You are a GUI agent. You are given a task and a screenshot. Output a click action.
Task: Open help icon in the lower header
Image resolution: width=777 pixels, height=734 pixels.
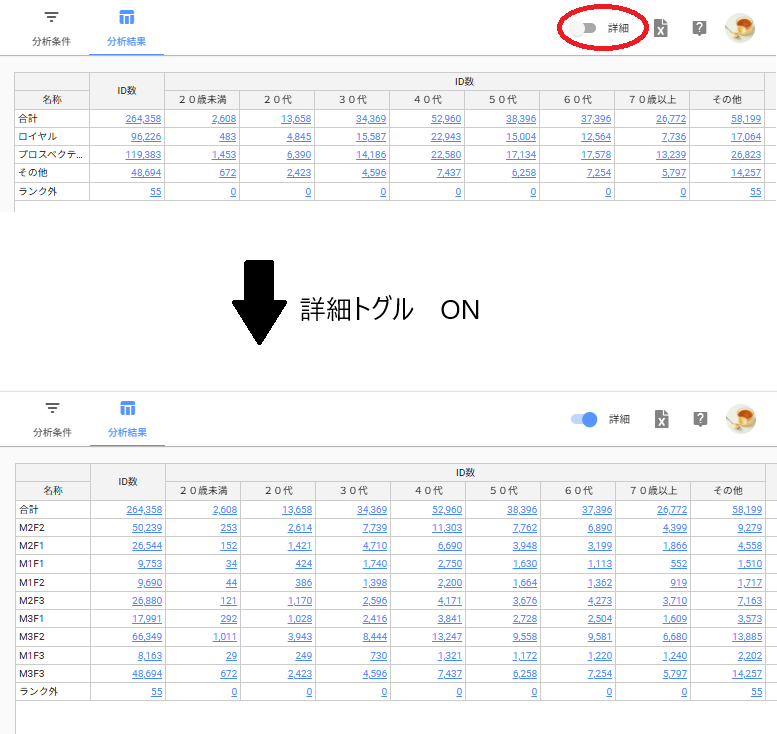coord(700,419)
